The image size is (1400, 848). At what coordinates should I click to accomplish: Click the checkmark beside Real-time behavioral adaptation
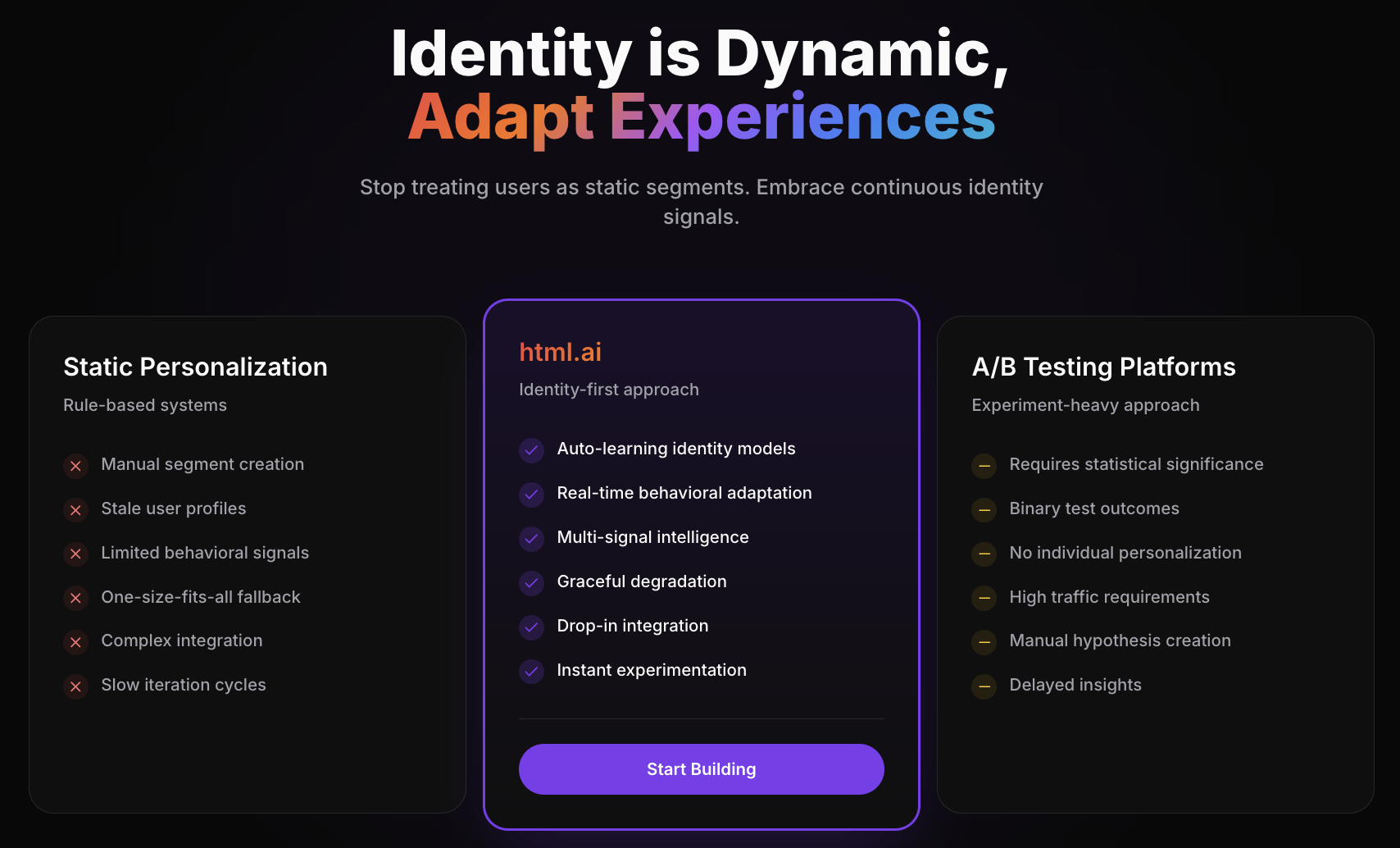coord(532,495)
